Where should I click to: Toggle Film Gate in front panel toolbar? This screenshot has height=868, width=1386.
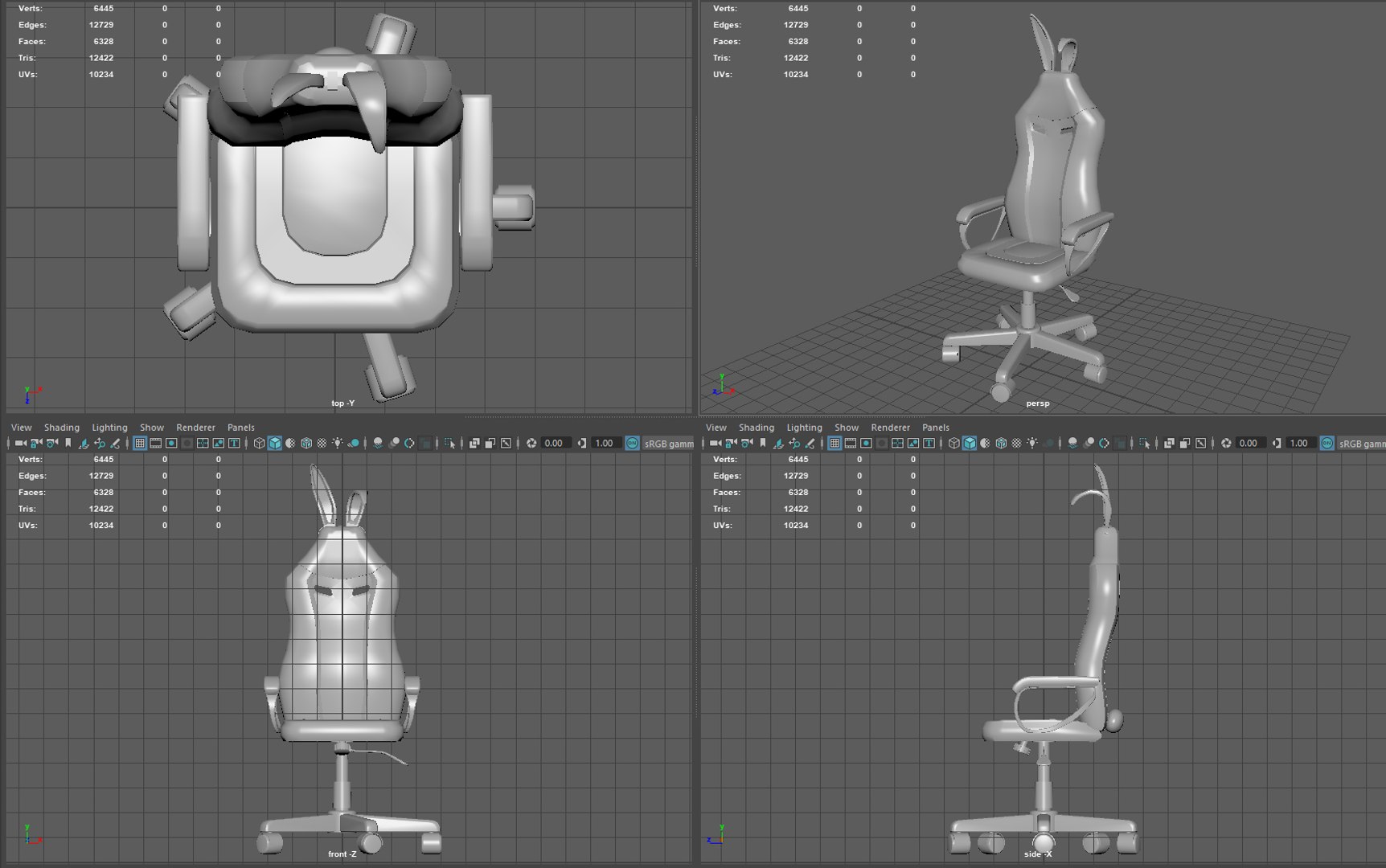(155, 443)
